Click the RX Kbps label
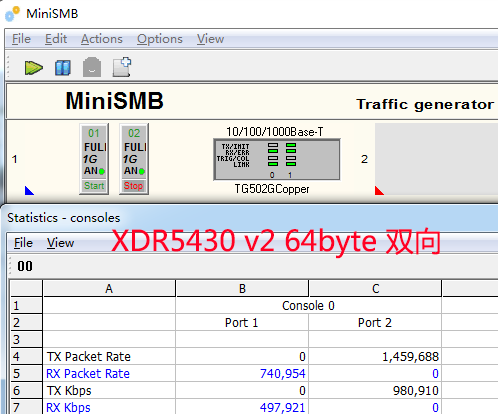This screenshot has width=498, height=414. [x=68, y=407]
